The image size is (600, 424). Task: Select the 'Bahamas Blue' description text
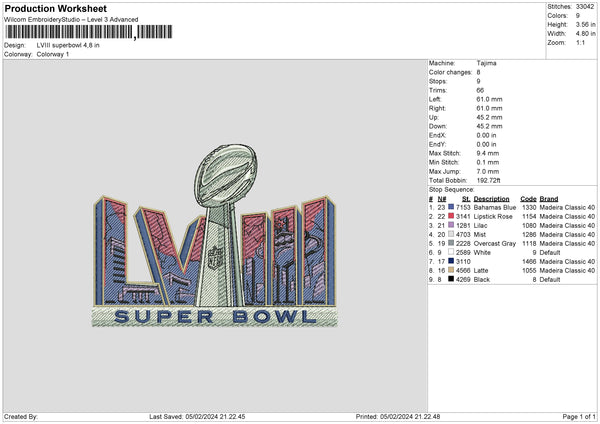[x=495, y=207]
